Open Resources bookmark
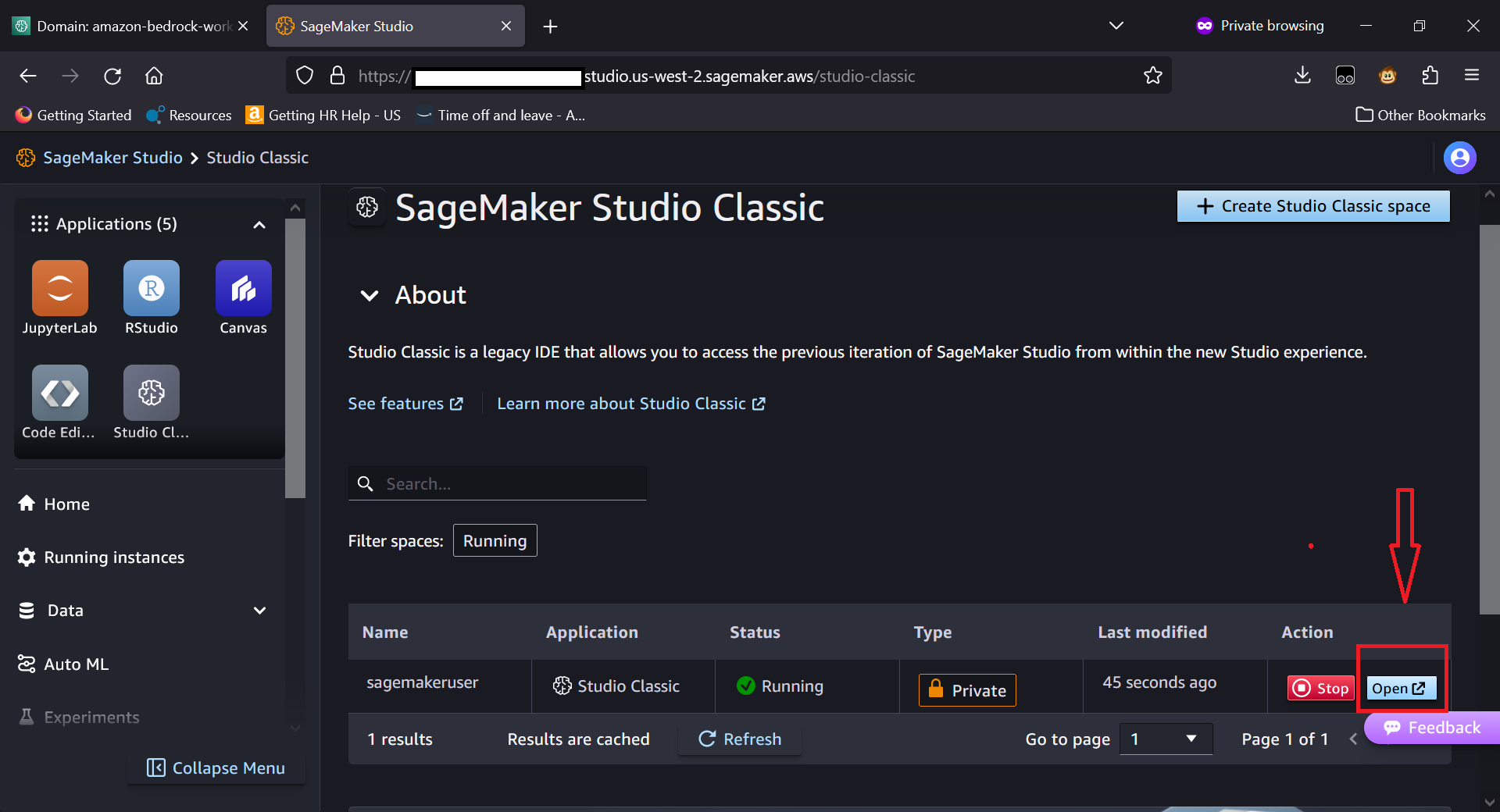1500x812 pixels. 189,115
